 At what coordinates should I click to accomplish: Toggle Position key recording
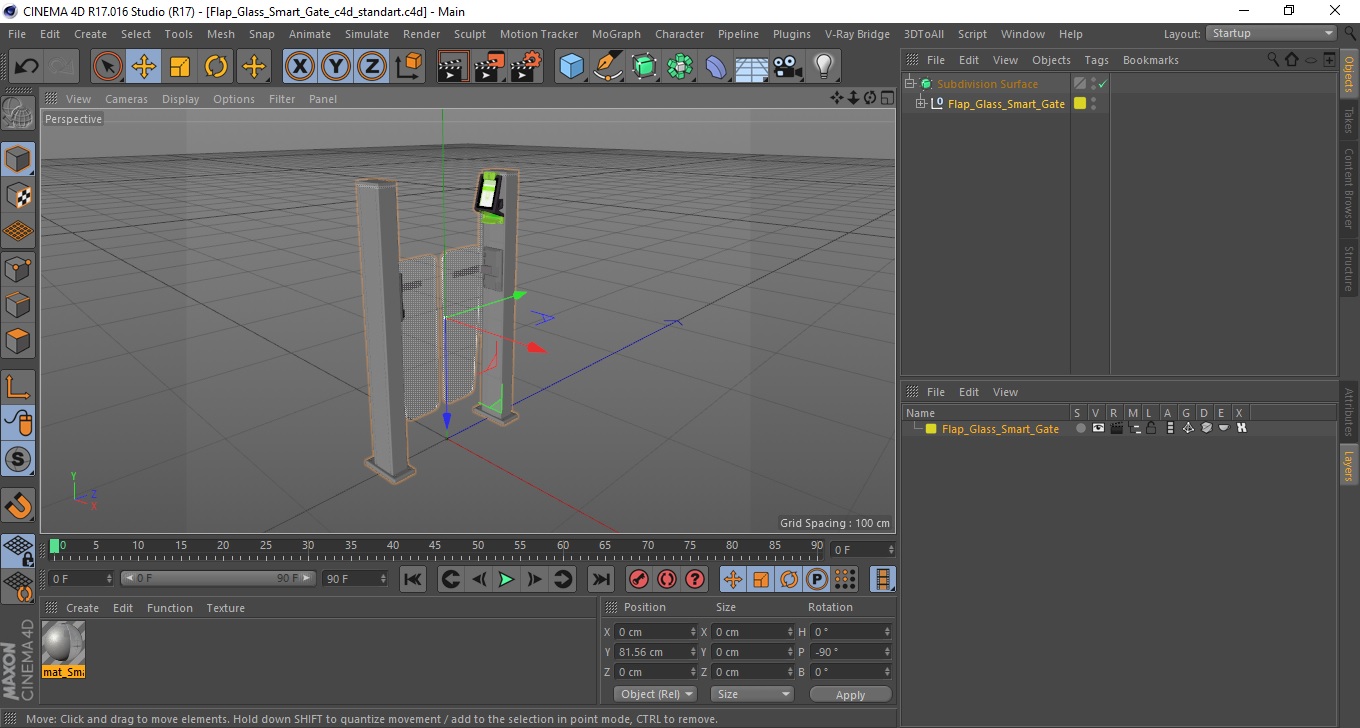(733, 579)
